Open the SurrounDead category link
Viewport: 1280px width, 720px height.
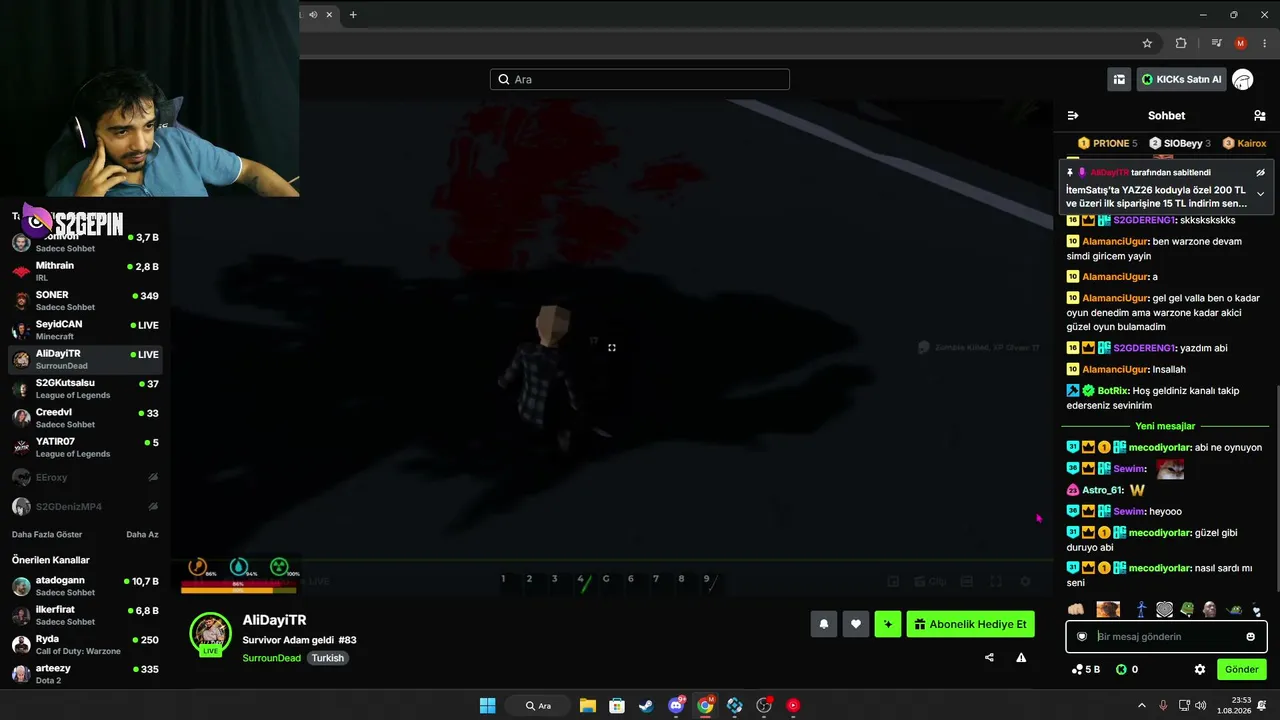[x=271, y=658]
